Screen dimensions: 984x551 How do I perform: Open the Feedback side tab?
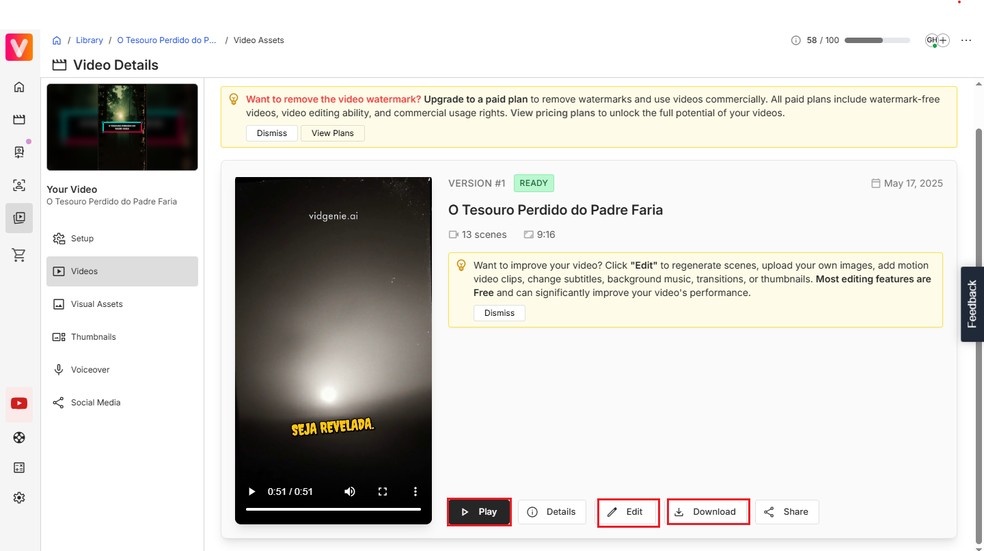pyautogui.click(x=972, y=304)
